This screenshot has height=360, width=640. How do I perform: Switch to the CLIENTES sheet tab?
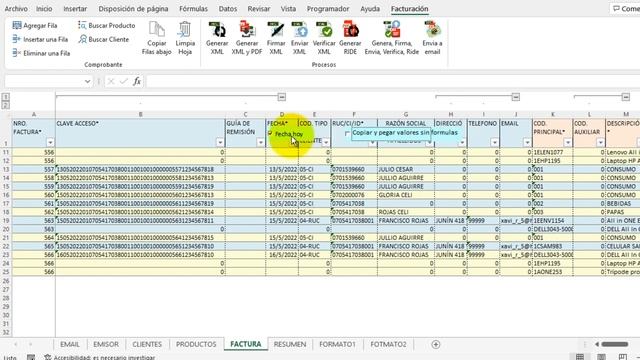click(147, 344)
